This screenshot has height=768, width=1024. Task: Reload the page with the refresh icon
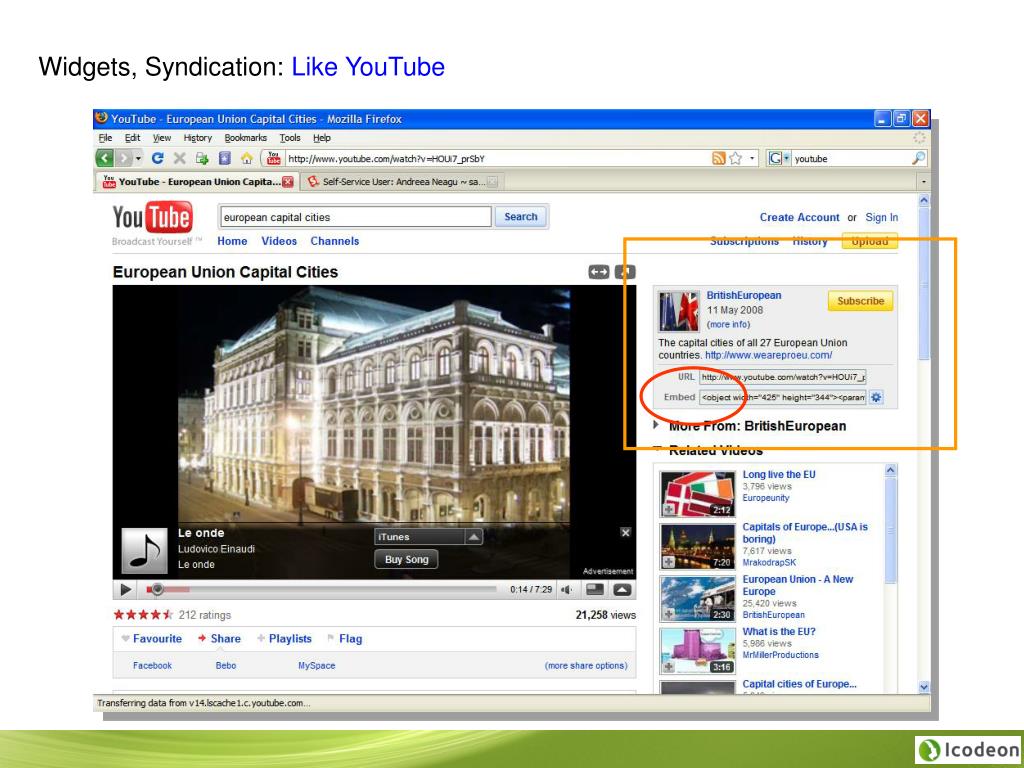pos(157,158)
